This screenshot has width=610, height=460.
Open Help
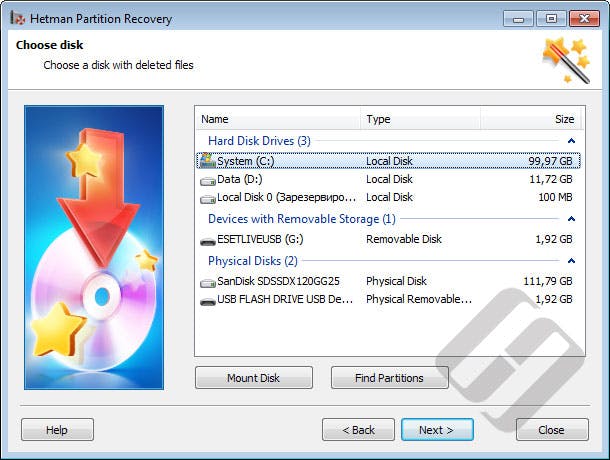click(x=57, y=430)
